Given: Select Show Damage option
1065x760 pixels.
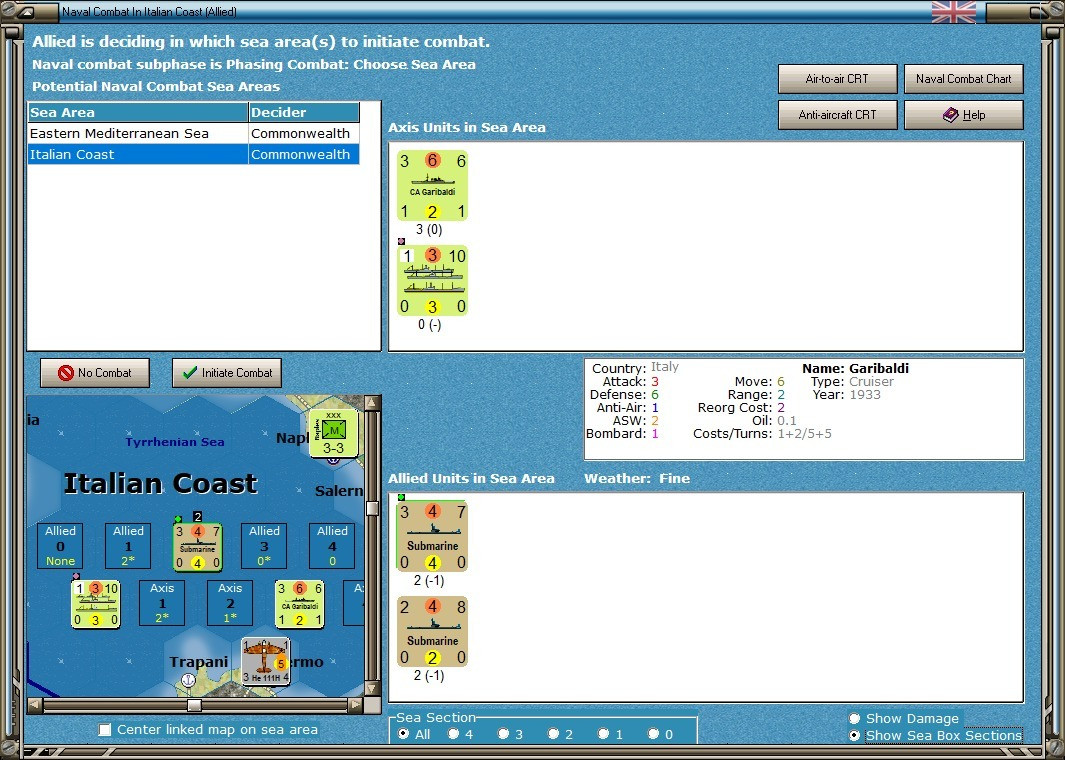Looking at the screenshot, I should point(854,719).
